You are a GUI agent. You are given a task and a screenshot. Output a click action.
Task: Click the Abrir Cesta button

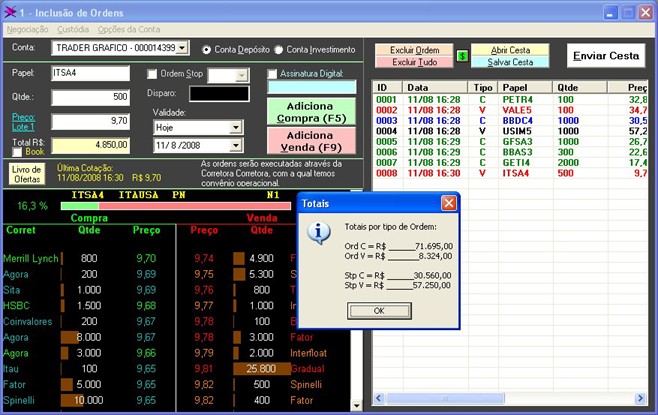(x=510, y=50)
